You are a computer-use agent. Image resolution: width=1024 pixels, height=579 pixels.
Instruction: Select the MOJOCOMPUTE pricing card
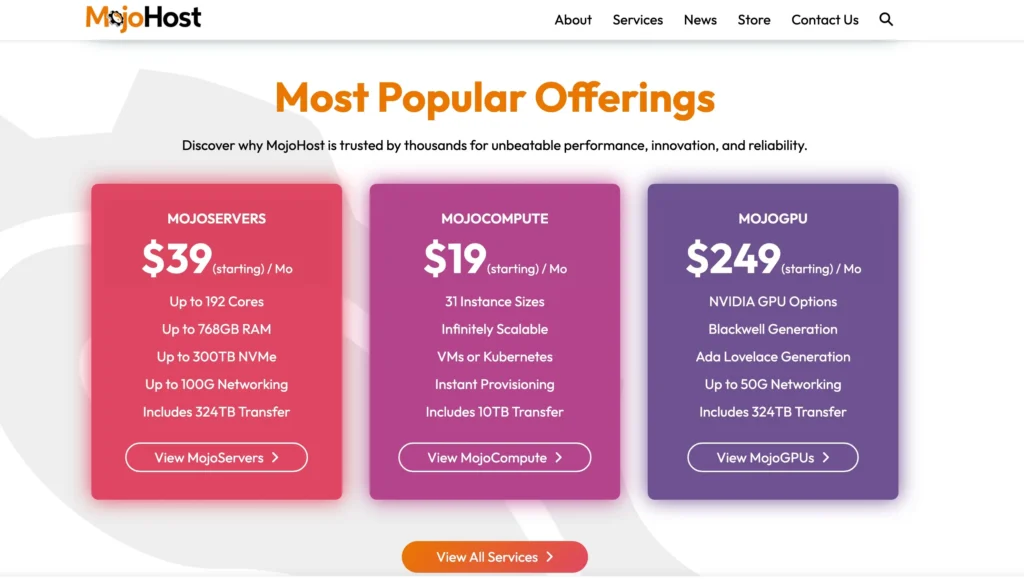pos(494,340)
